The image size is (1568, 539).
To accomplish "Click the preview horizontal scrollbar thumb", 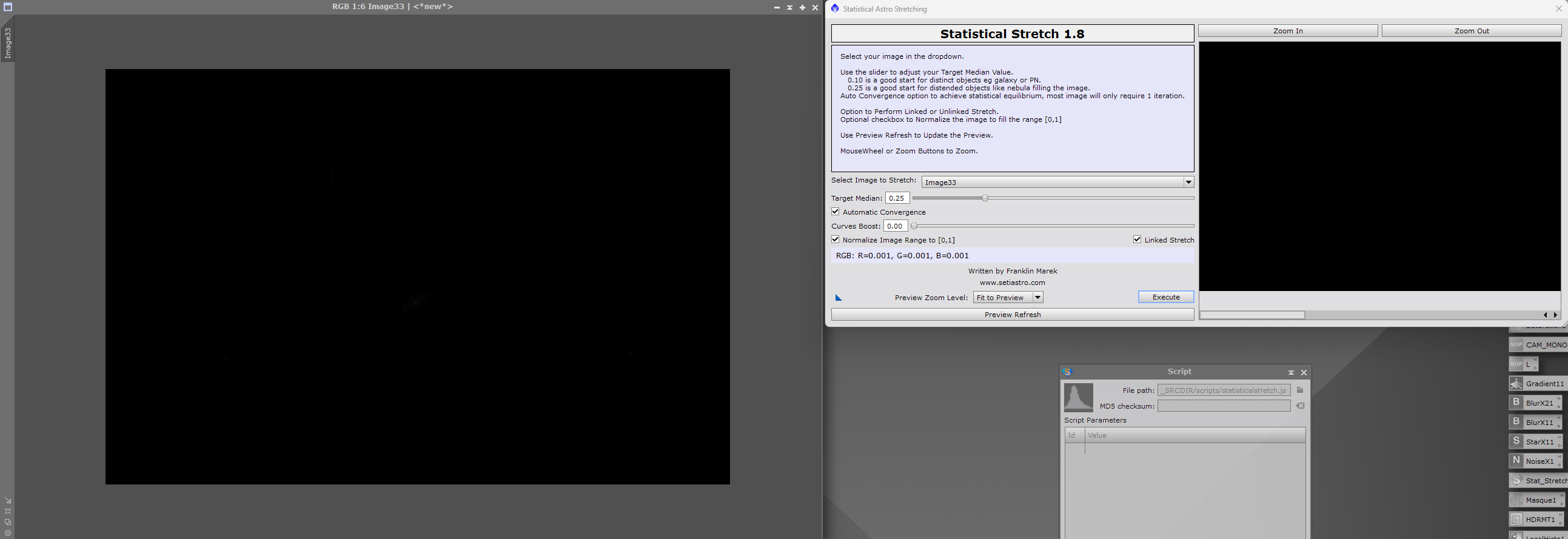I will [x=1252, y=315].
